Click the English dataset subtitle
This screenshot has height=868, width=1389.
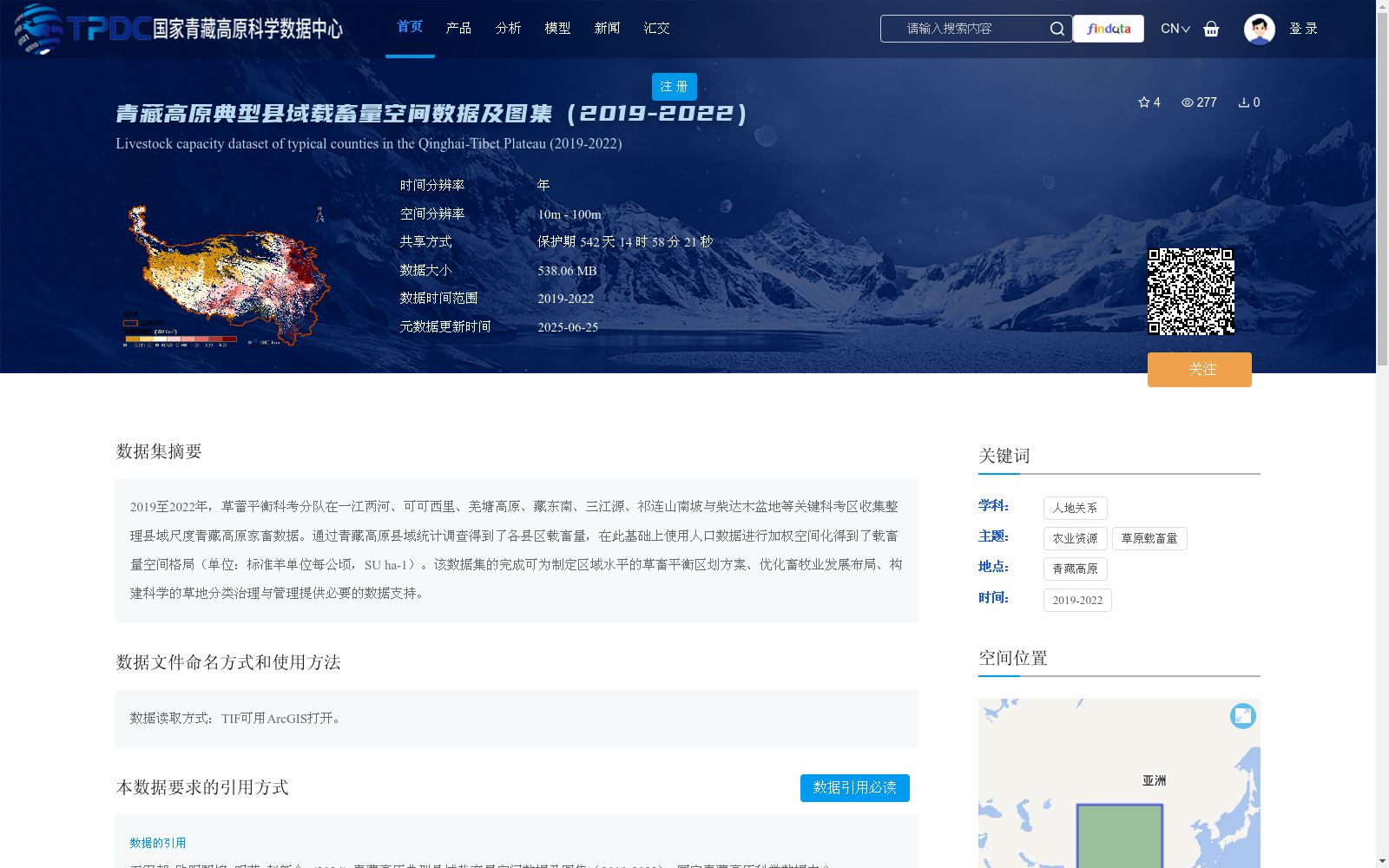pos(369,143)
